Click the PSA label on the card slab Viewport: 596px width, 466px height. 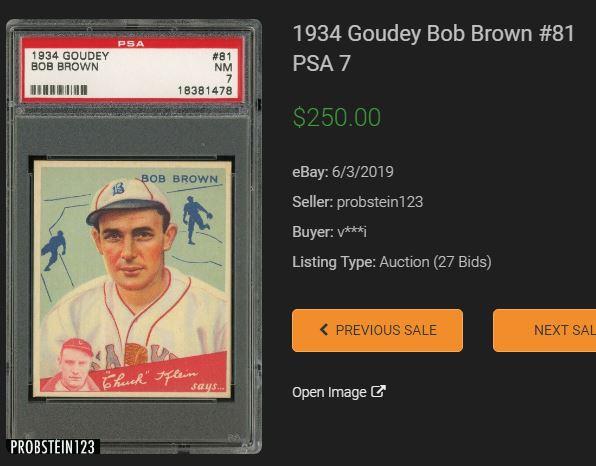(132, 69)
